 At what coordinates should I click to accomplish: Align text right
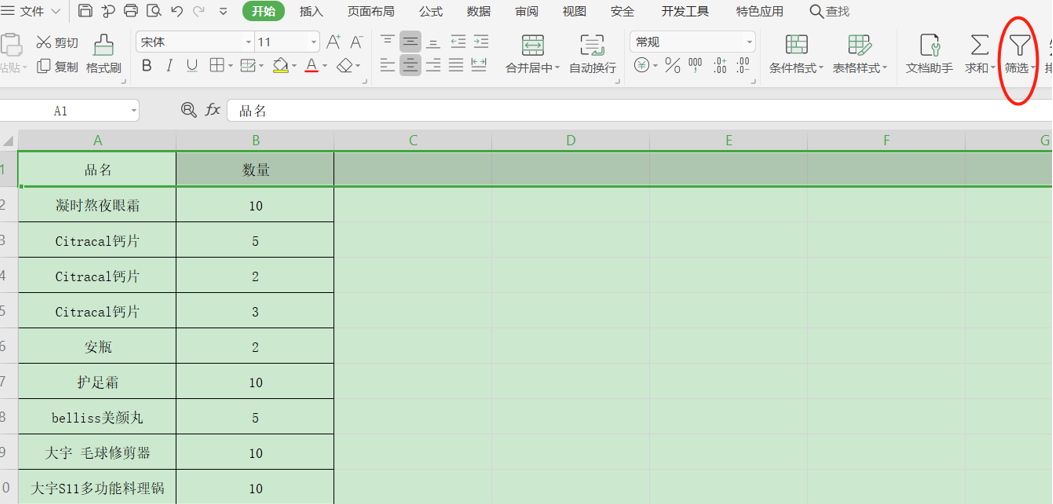(434, 65)
